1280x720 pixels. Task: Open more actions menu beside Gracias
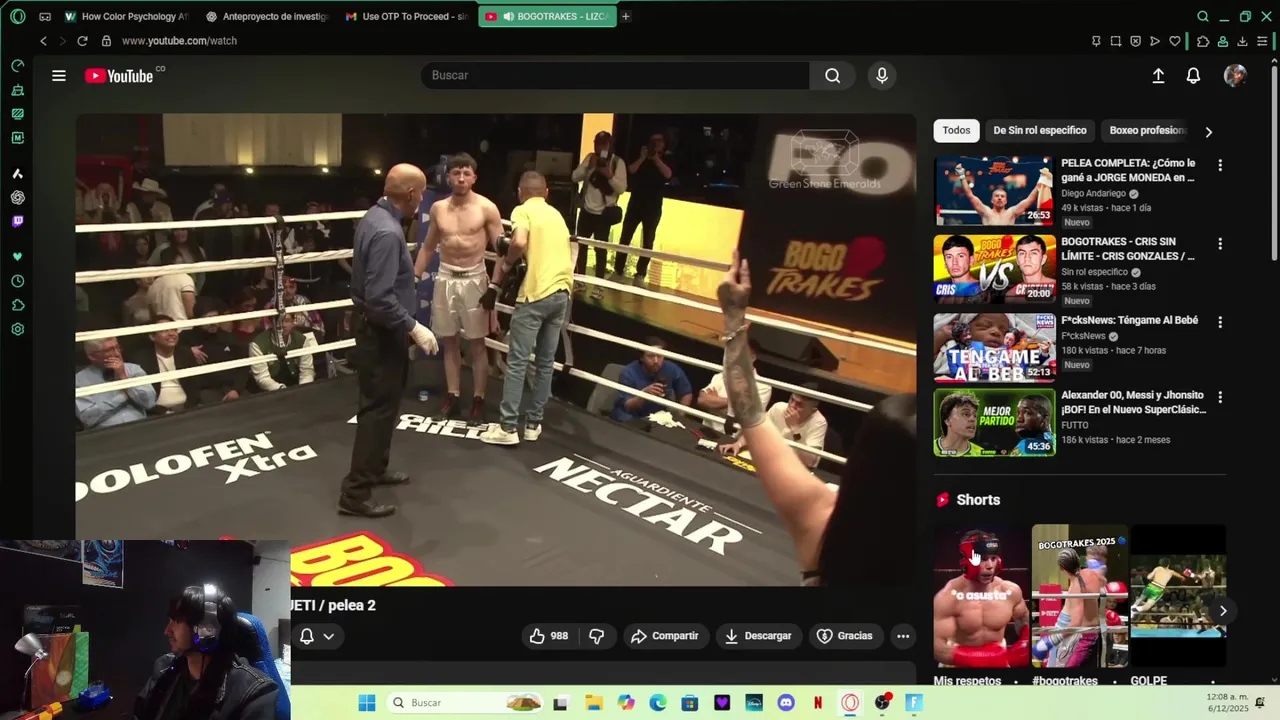pyautogui.click(x=903, y=636)
